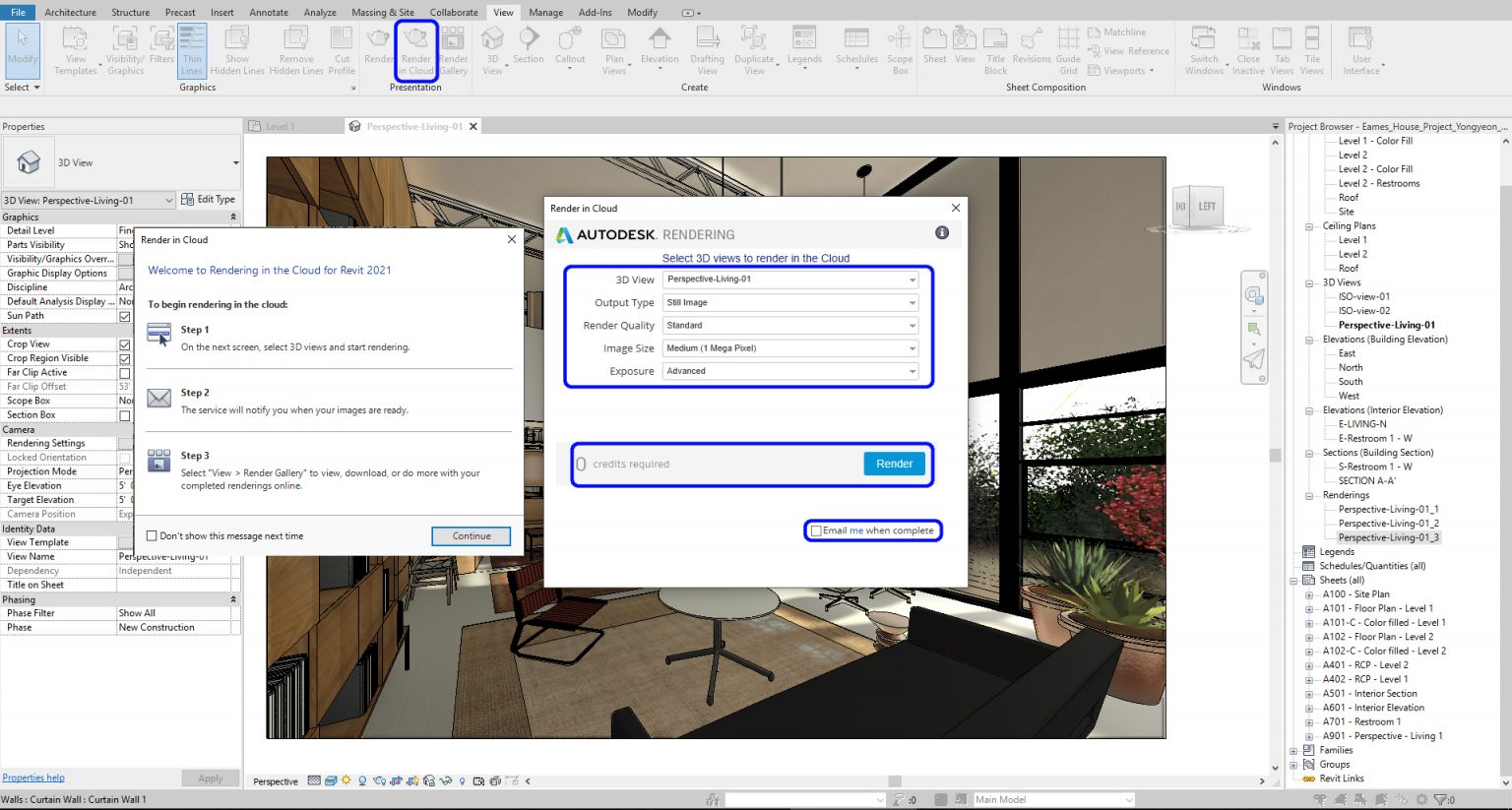
Task: Create a new Section view
Action: click(529, 49)
